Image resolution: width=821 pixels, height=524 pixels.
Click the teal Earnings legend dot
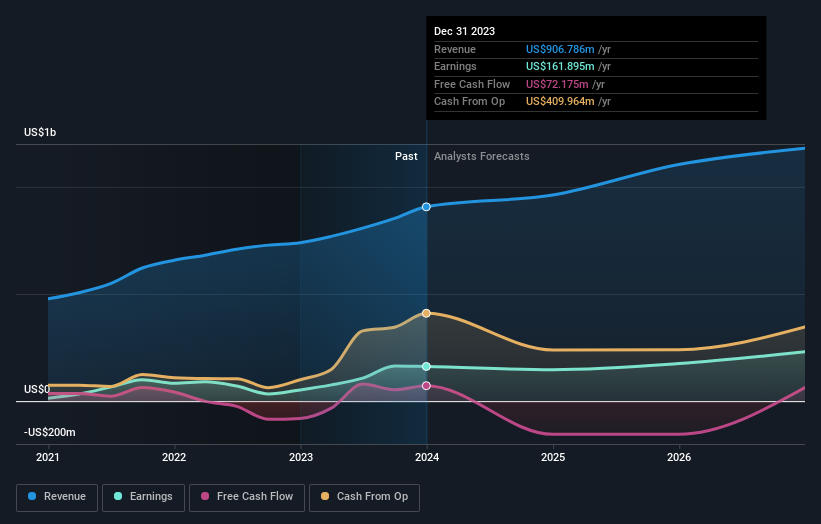(118, 496)
